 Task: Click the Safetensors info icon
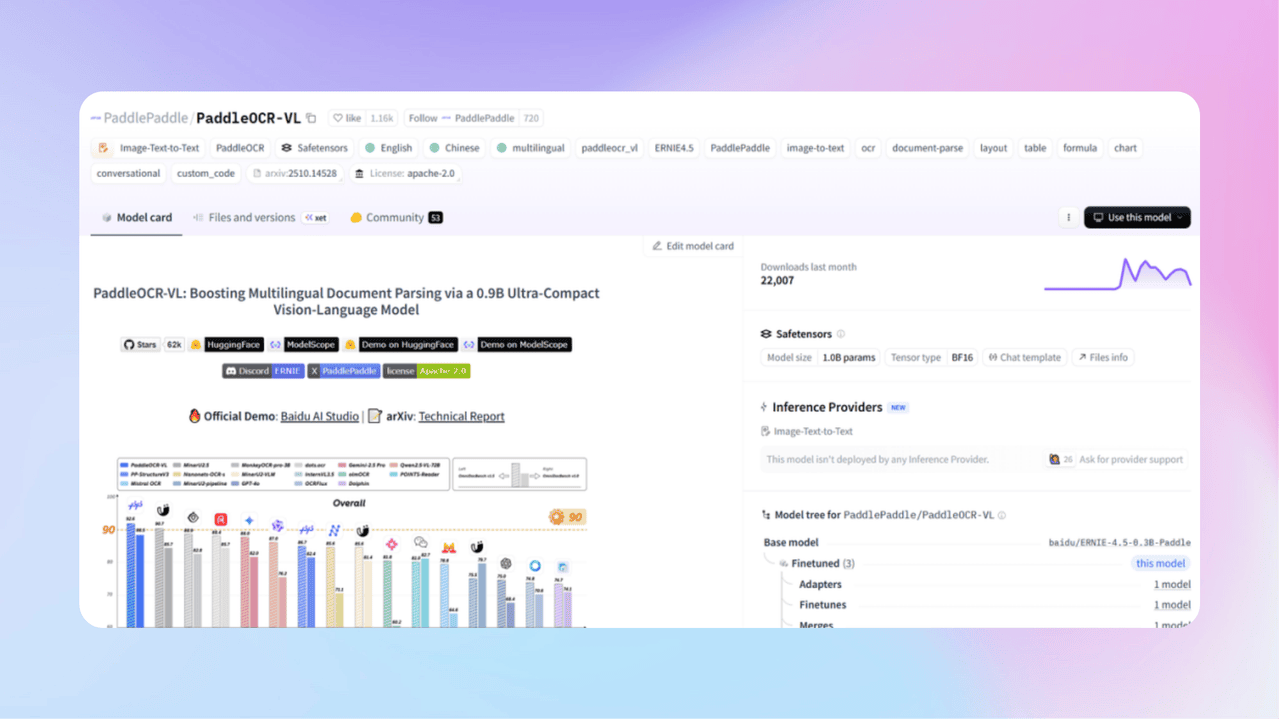[x=840, y=334]
